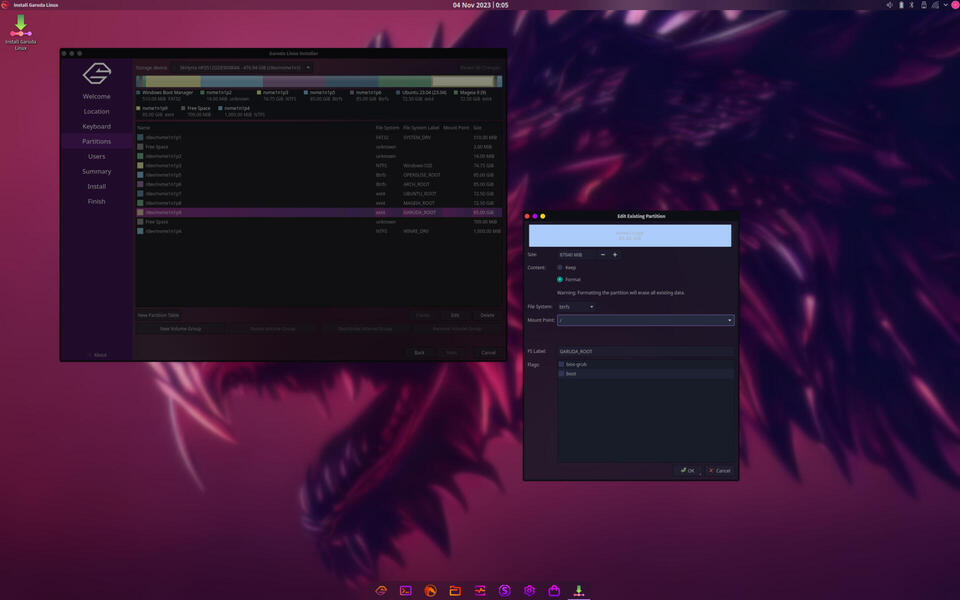The width and height of the screenshot is (960, 600).
Task: Select the WINRE_DRV partition row
Action: click(319, 231)
